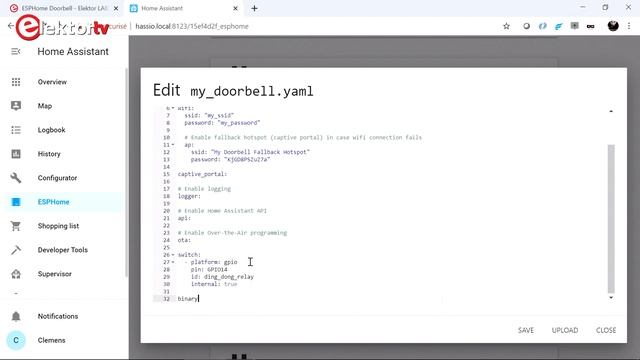Open the ESPHome chip icon

tap(16, 202)
